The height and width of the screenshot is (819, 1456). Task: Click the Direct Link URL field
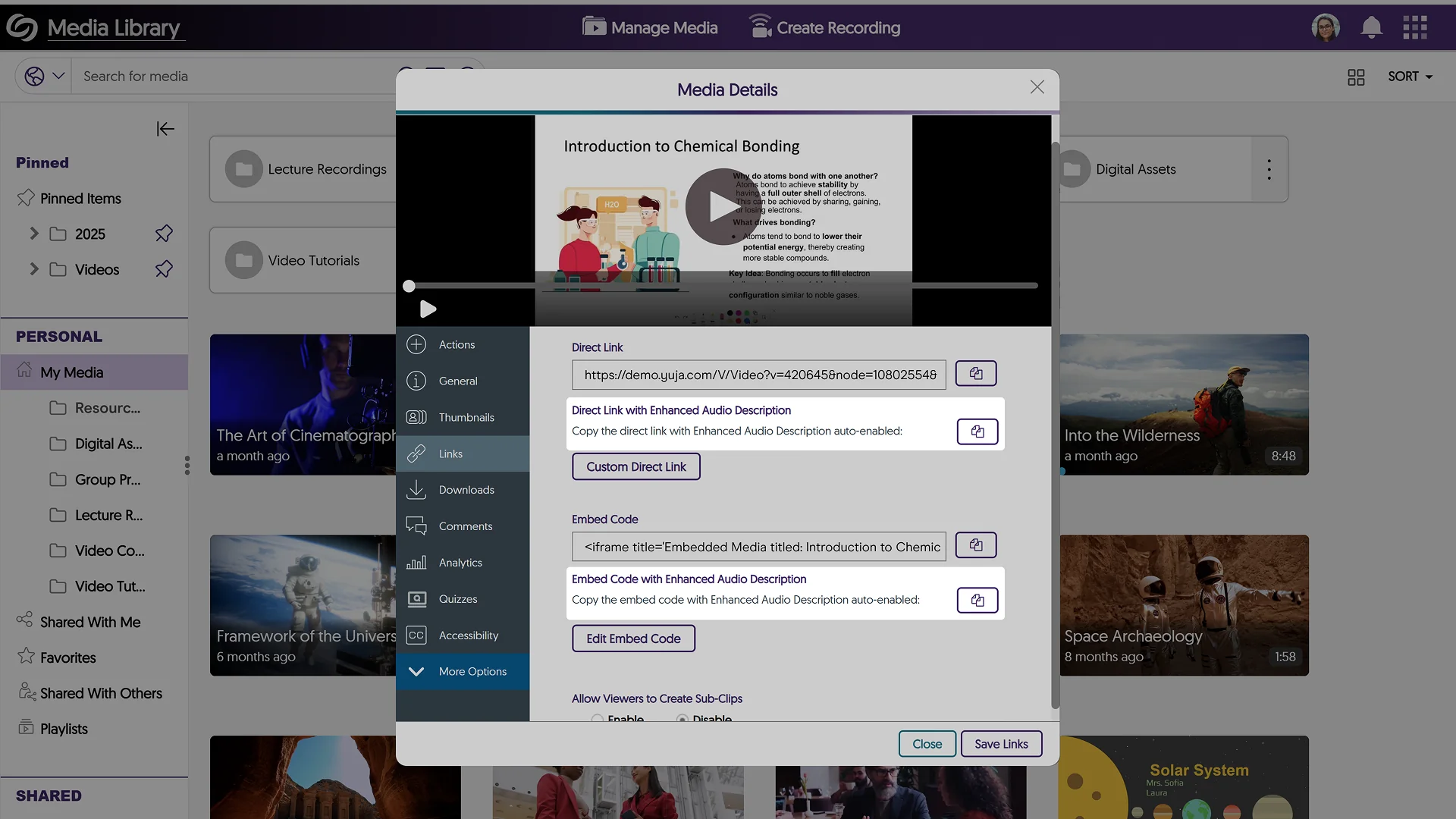(x=758, y=375)
